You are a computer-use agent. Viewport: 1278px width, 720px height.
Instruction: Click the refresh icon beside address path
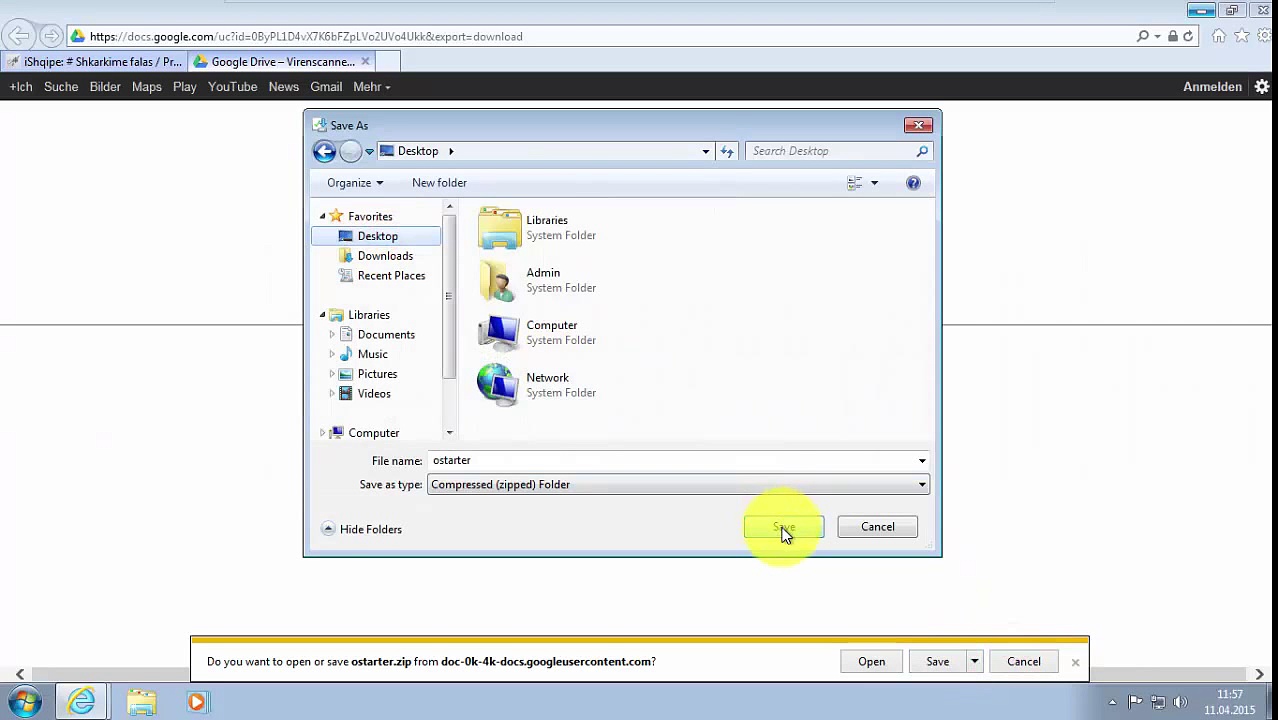(727, 151)
